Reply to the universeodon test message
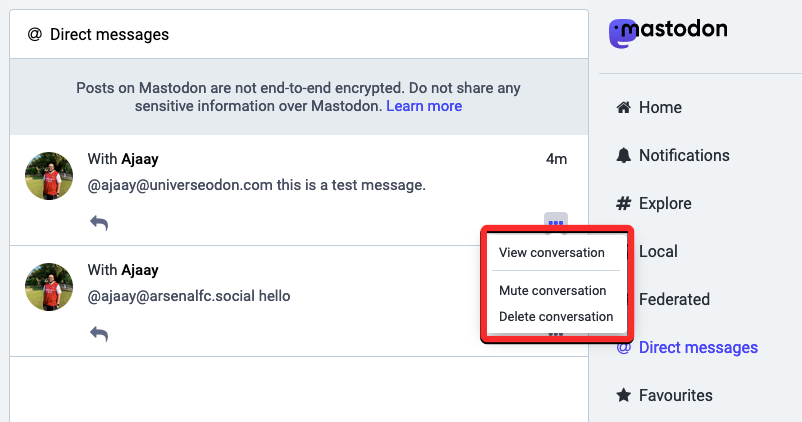The image size is (802, 422). 99,223
